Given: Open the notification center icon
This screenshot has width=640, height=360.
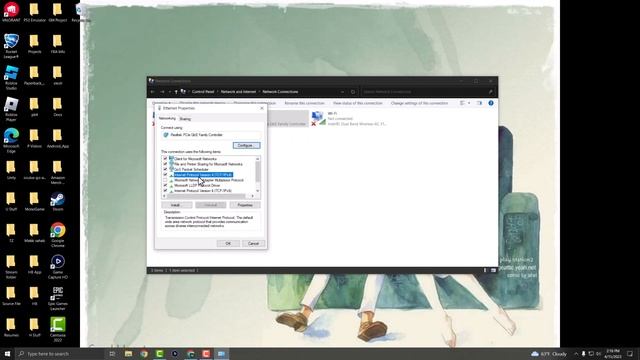Looking at the screenshot, I should click(630, 353).
